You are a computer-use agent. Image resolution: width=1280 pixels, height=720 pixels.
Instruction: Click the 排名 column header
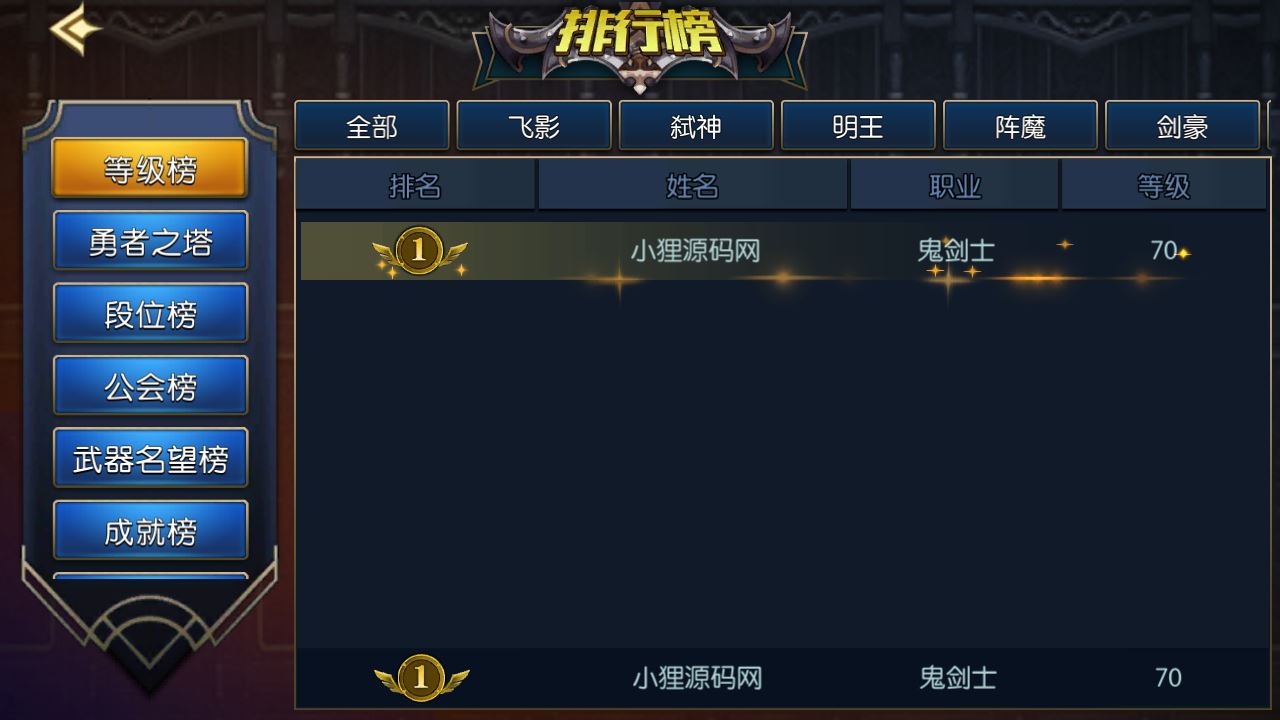[x=415, y=185]
